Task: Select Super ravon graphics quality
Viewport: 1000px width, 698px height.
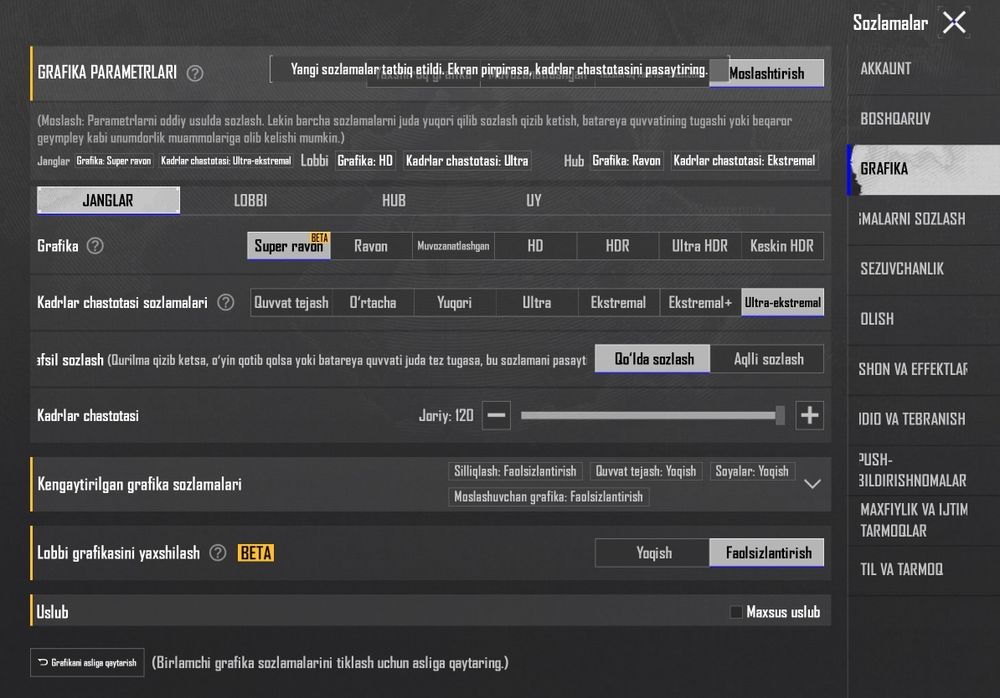Action: click(x=288, y=246)
